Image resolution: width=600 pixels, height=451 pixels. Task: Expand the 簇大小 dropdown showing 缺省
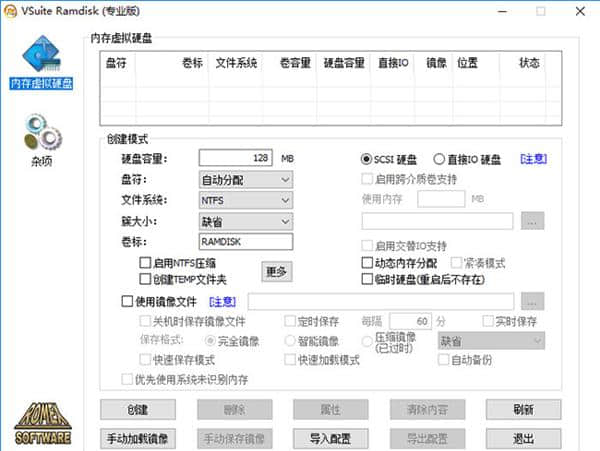tap(245, 221)
